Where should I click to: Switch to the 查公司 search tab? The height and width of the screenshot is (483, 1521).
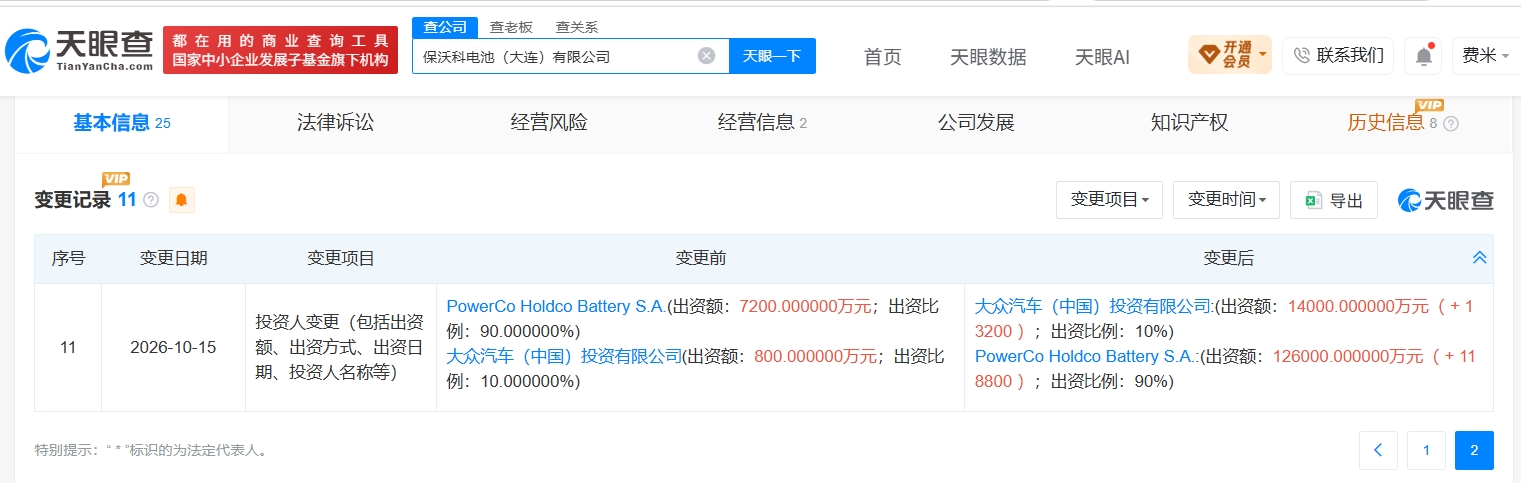tap(445, 27)
